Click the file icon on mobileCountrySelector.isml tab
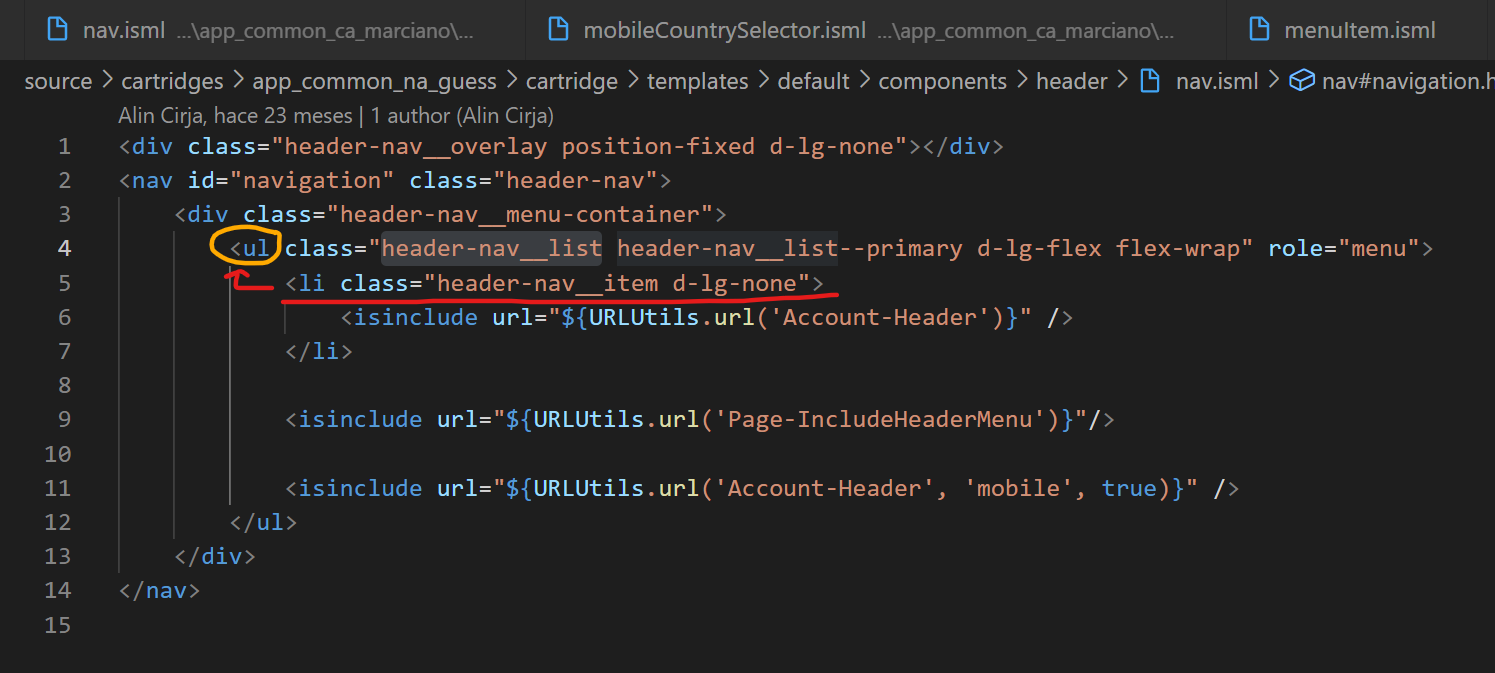Screen dimensions: 1495x673 [557, 29]
